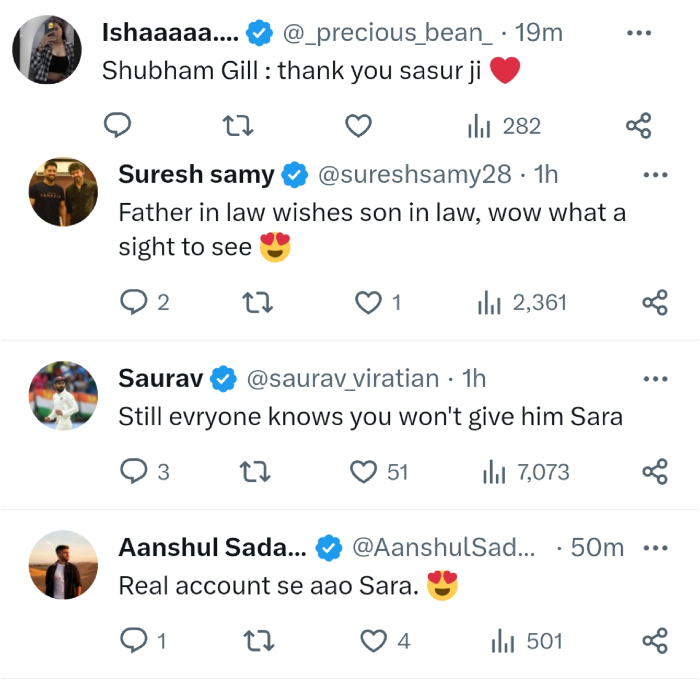Image resolution: width=700 pixels, height=689 pixels.
Task: Share Saurav's tweet
Action: (x=654, y=471)
